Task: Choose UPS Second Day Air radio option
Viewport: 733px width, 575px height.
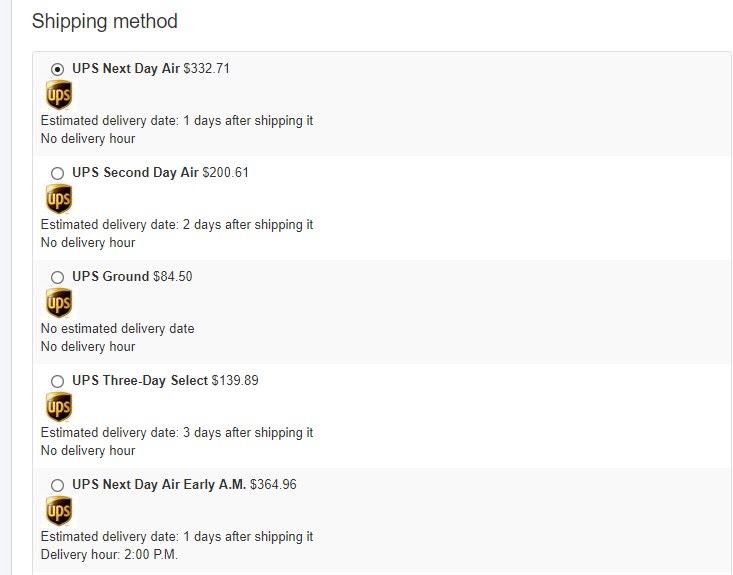Action: point(57,173)
